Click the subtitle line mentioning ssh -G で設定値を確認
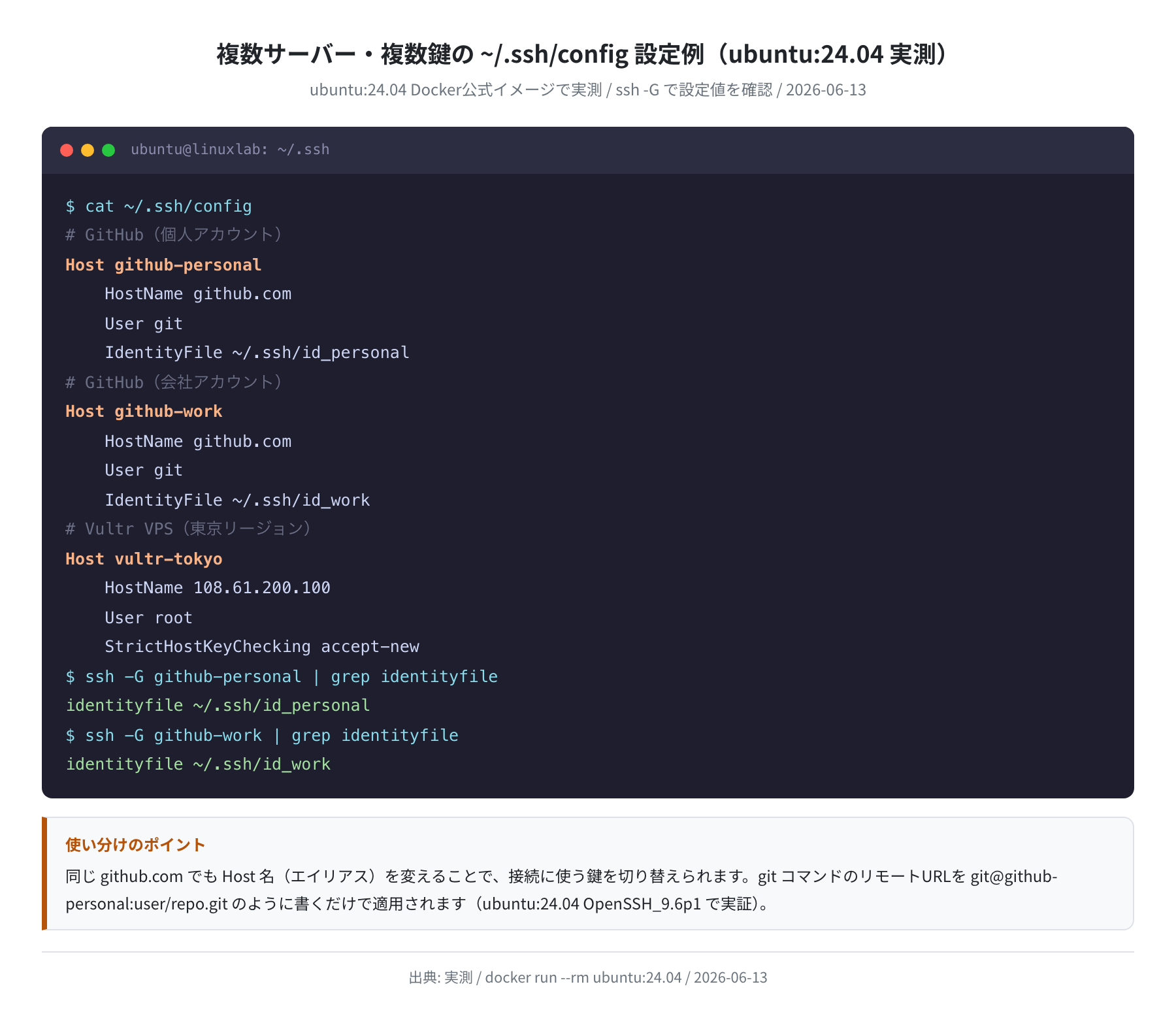 click(588, 90)
